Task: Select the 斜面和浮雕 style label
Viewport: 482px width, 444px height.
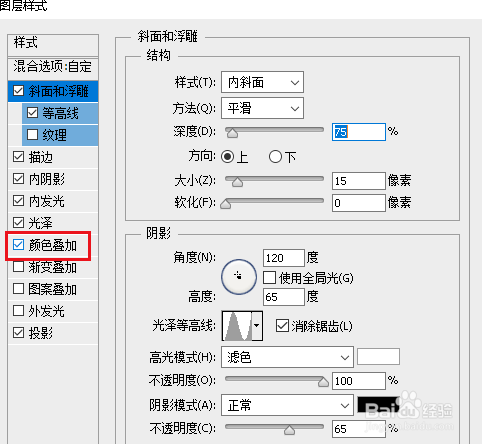Action: tap(59, 91)
